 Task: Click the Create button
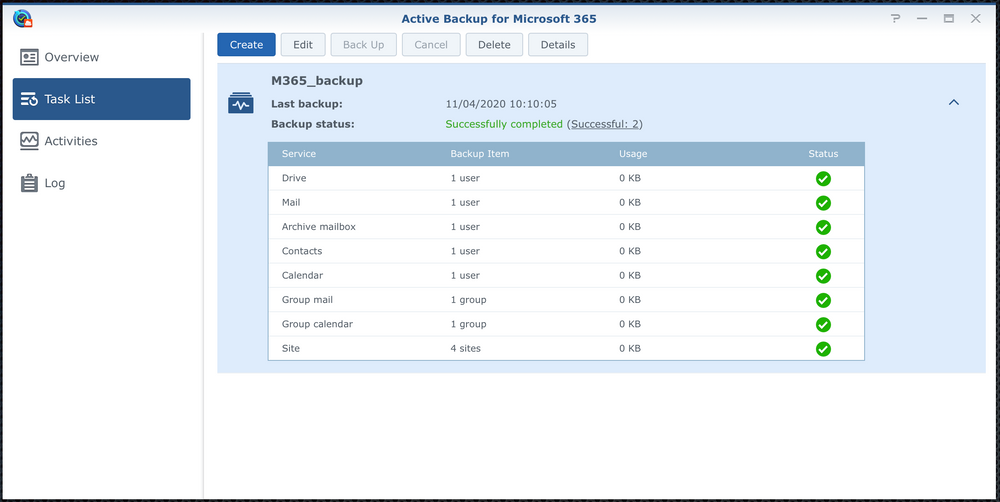click(x=246, y=45)
